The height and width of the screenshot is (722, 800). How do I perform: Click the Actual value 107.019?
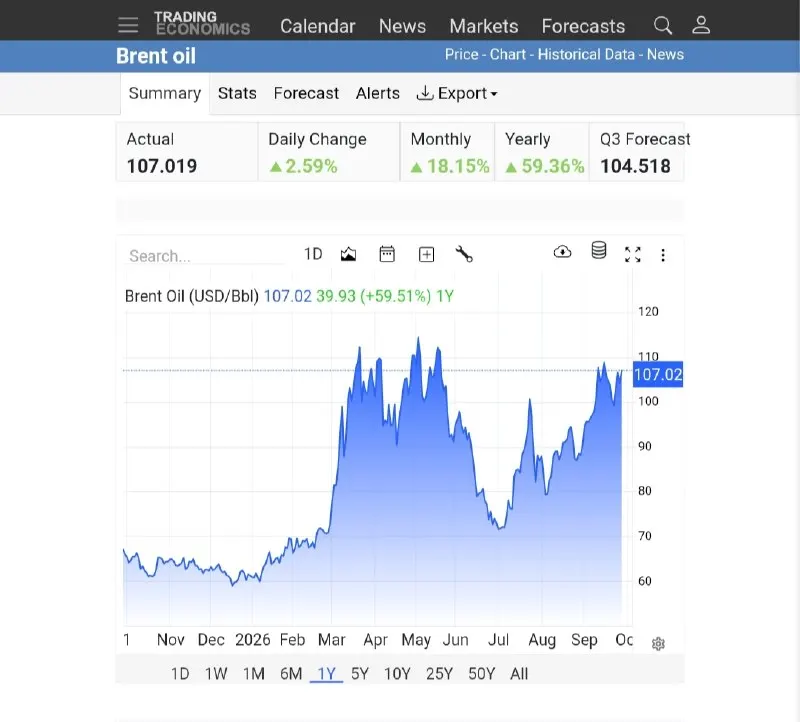point(162,166)
